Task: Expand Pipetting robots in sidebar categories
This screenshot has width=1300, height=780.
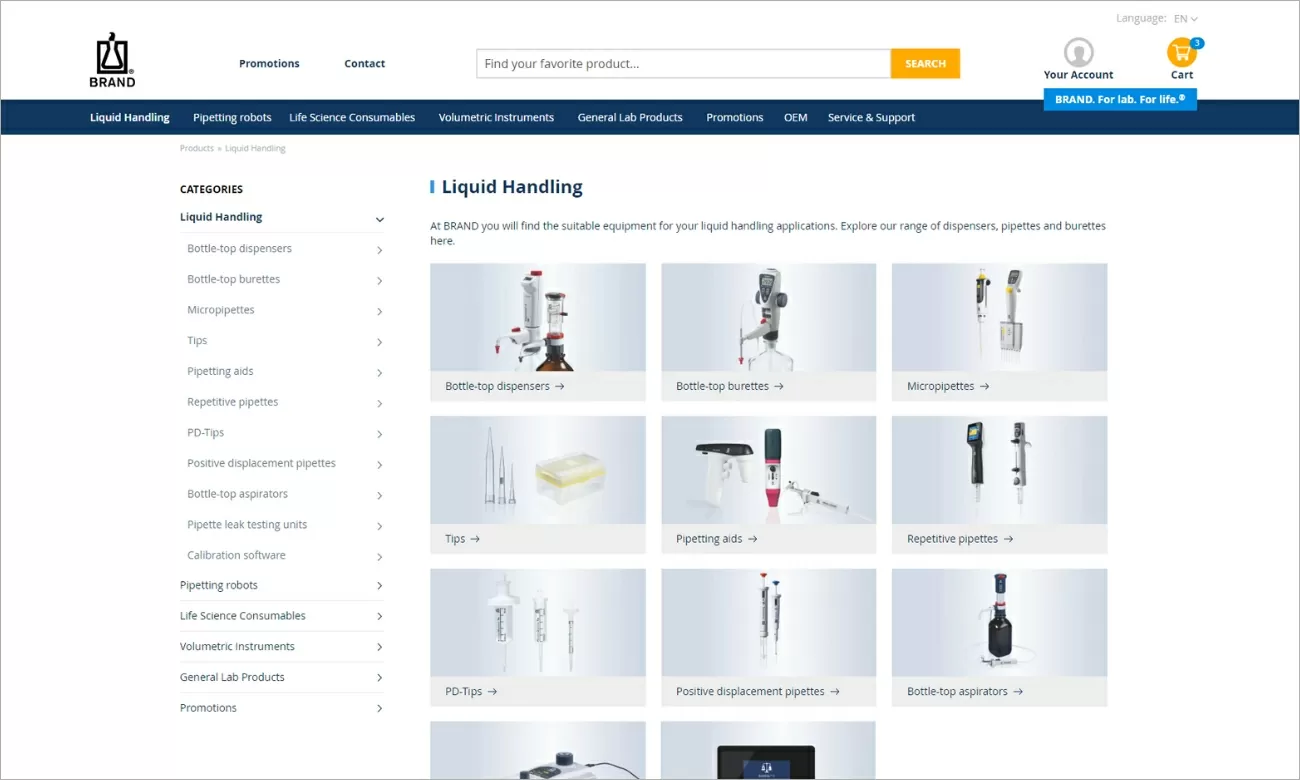Action: (x=379, y=586)
